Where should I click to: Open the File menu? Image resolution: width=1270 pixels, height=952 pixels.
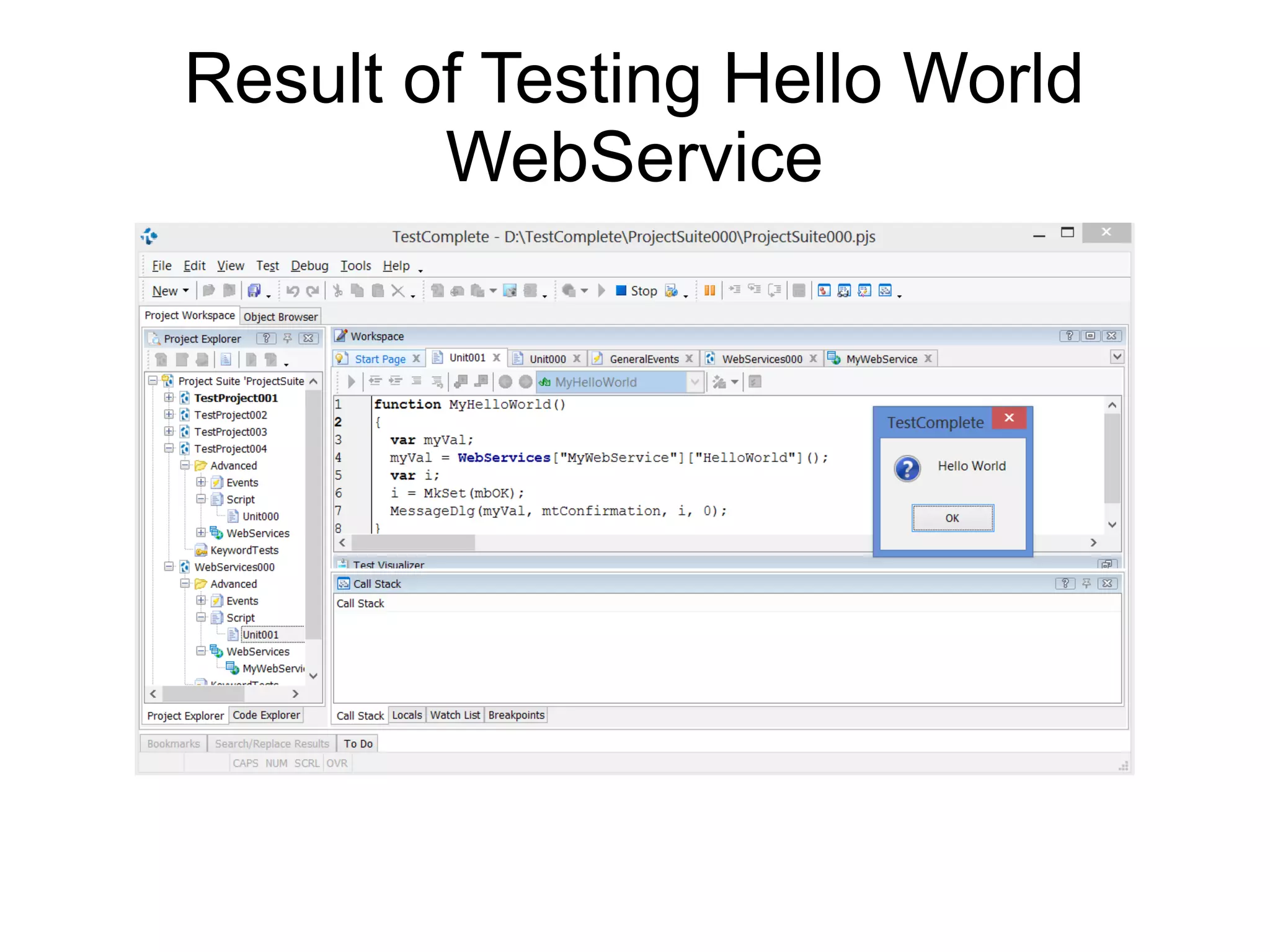click(162, 266)
